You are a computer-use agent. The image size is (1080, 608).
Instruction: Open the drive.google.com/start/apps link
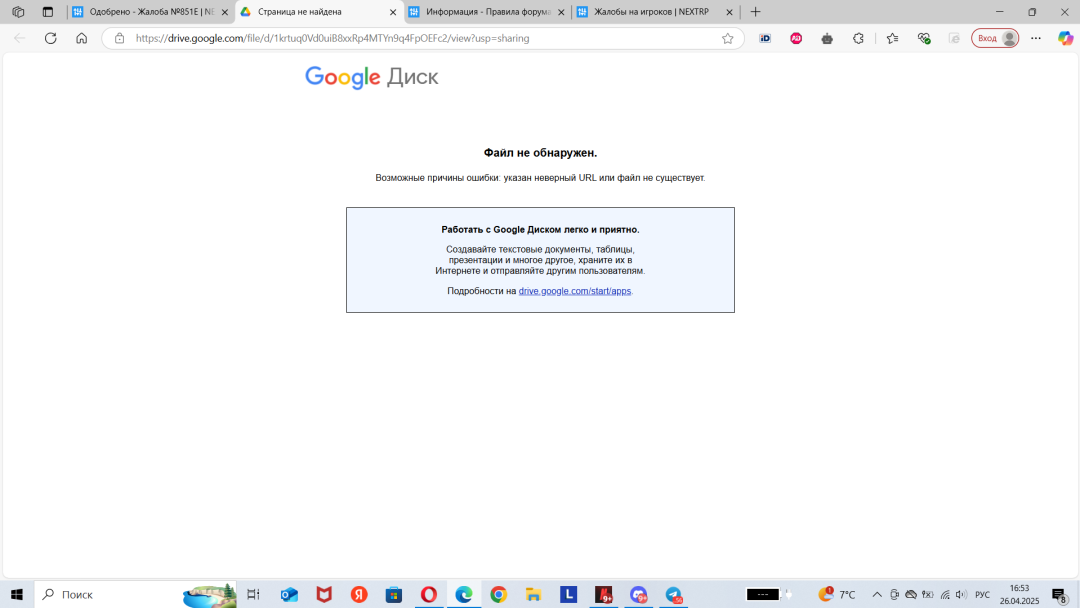tap(574, 291)
